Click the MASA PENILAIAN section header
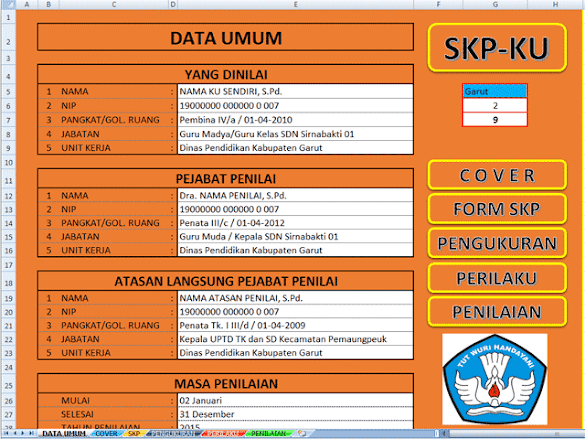585x439 pixels. (225, 383)
